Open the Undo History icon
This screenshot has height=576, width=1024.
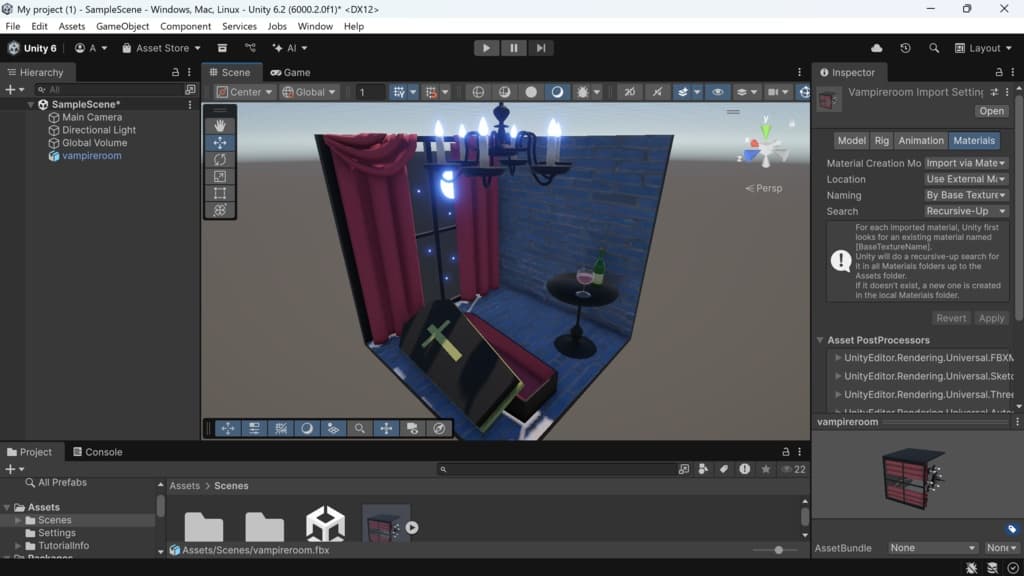click(905, 48)
